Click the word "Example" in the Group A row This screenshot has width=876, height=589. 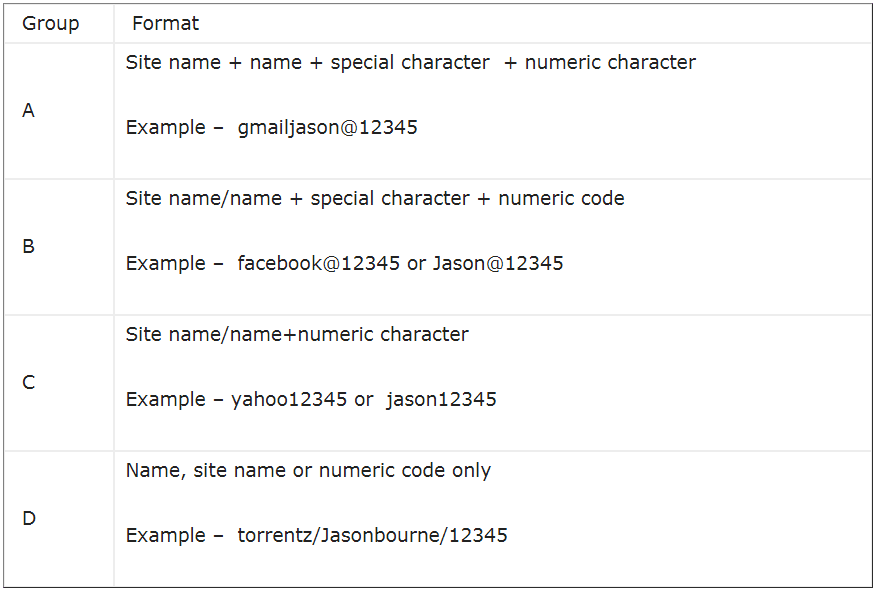coord(165,128)
